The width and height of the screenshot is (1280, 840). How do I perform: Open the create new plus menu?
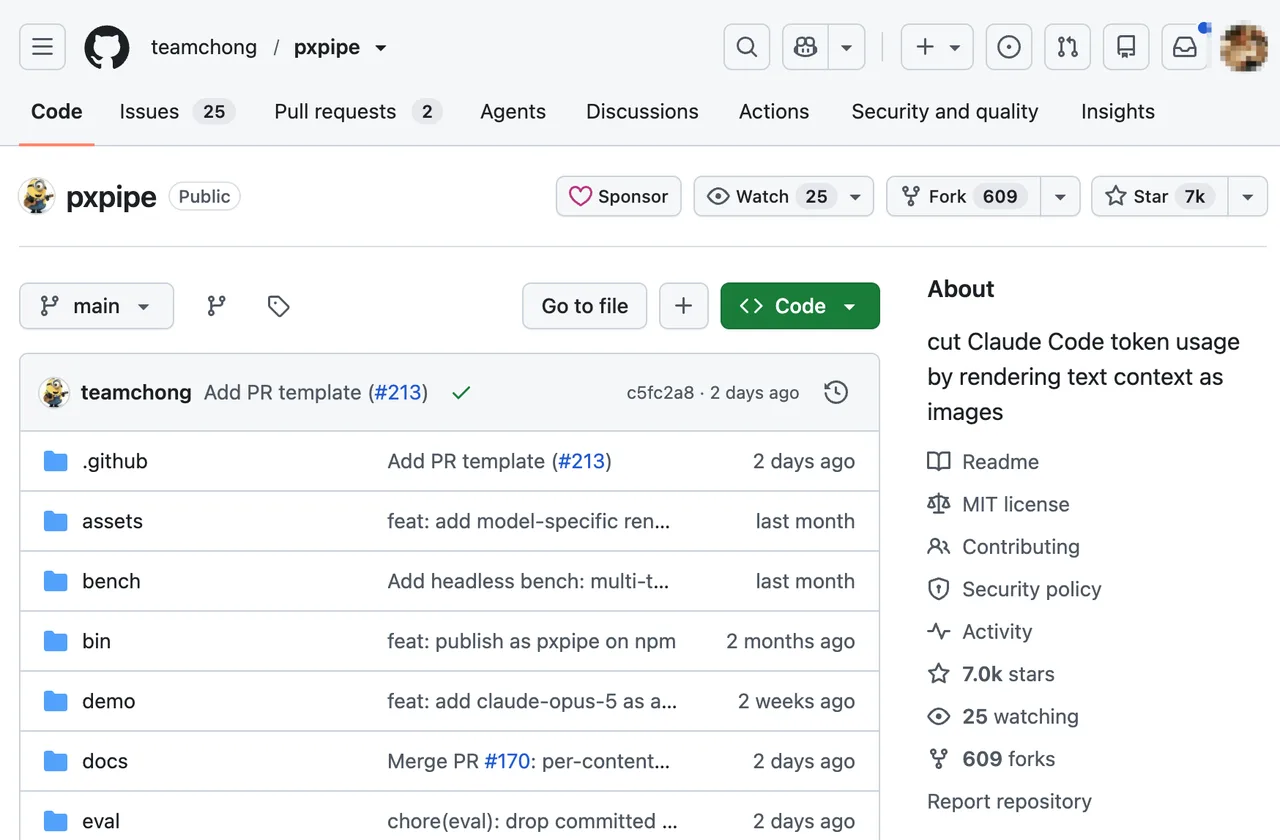pyautogui.click(x=937, y=47)
